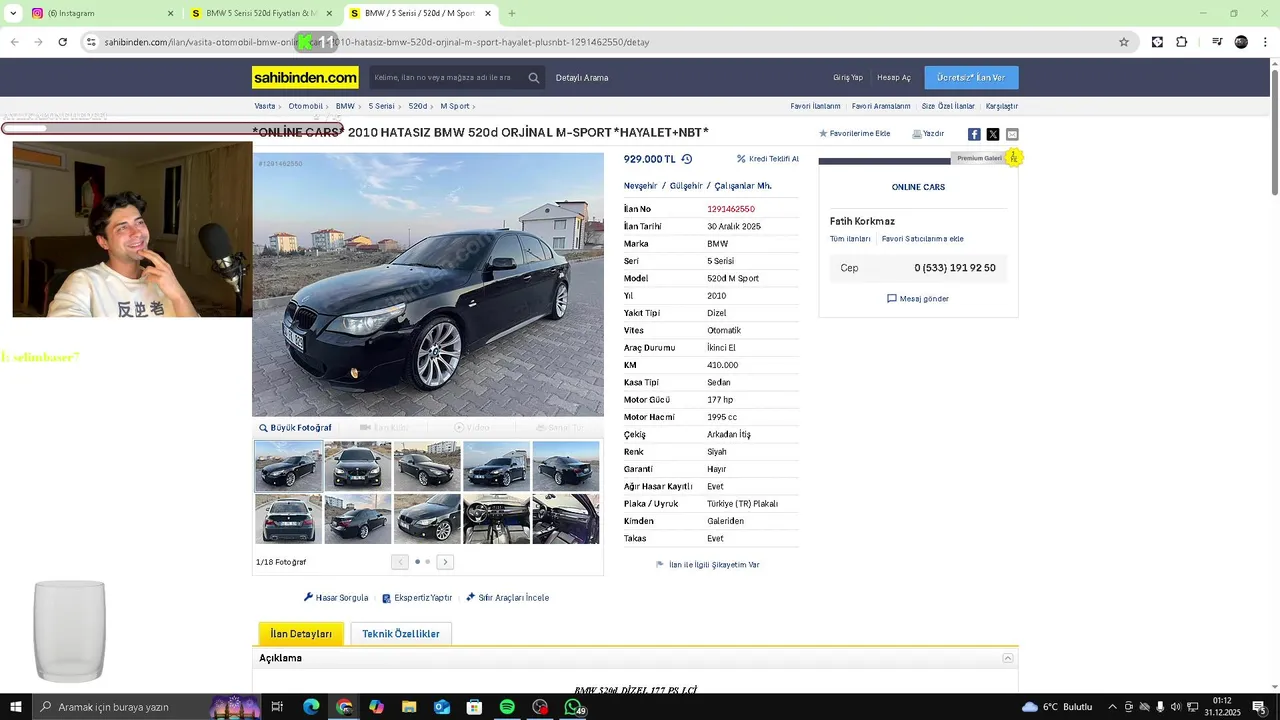Open WhatsApp from the taskbar
Viewport: 1280px width, 720px height.
(x=573, y=707)
